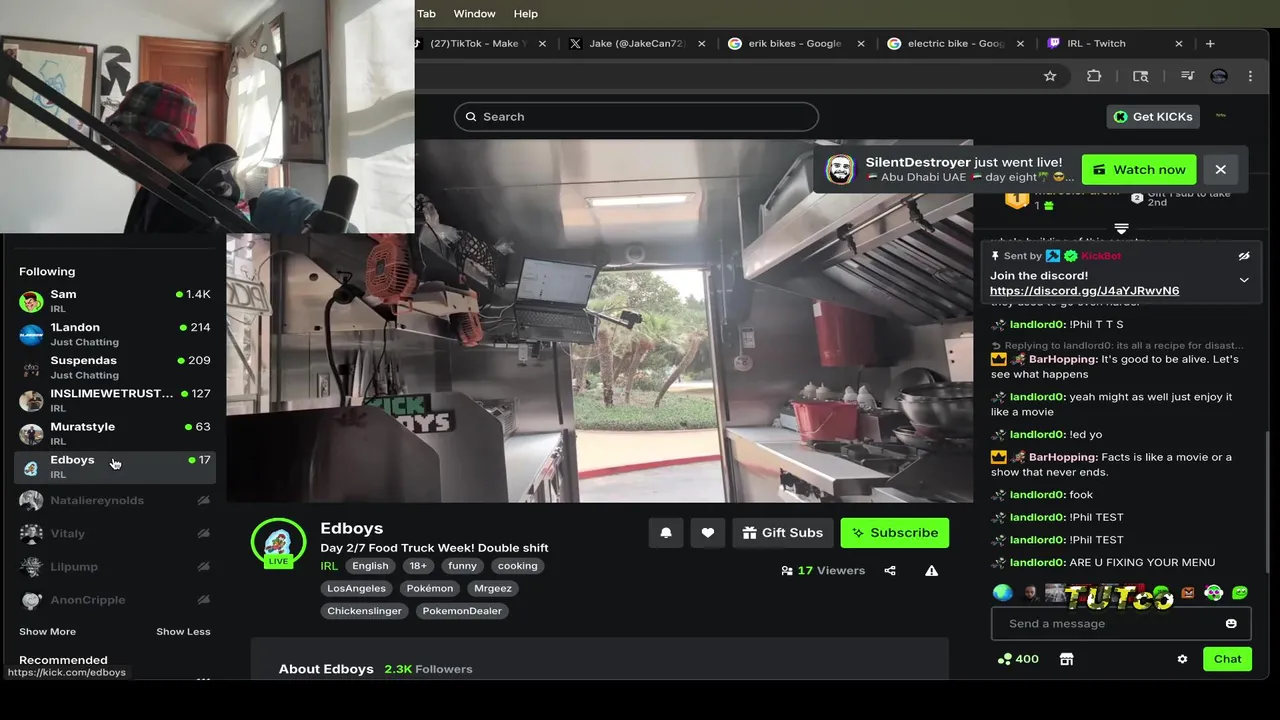Viewport: 1280px width, 720px height.
Task: Switch to the Jake X tab
Action: point(639,43)
